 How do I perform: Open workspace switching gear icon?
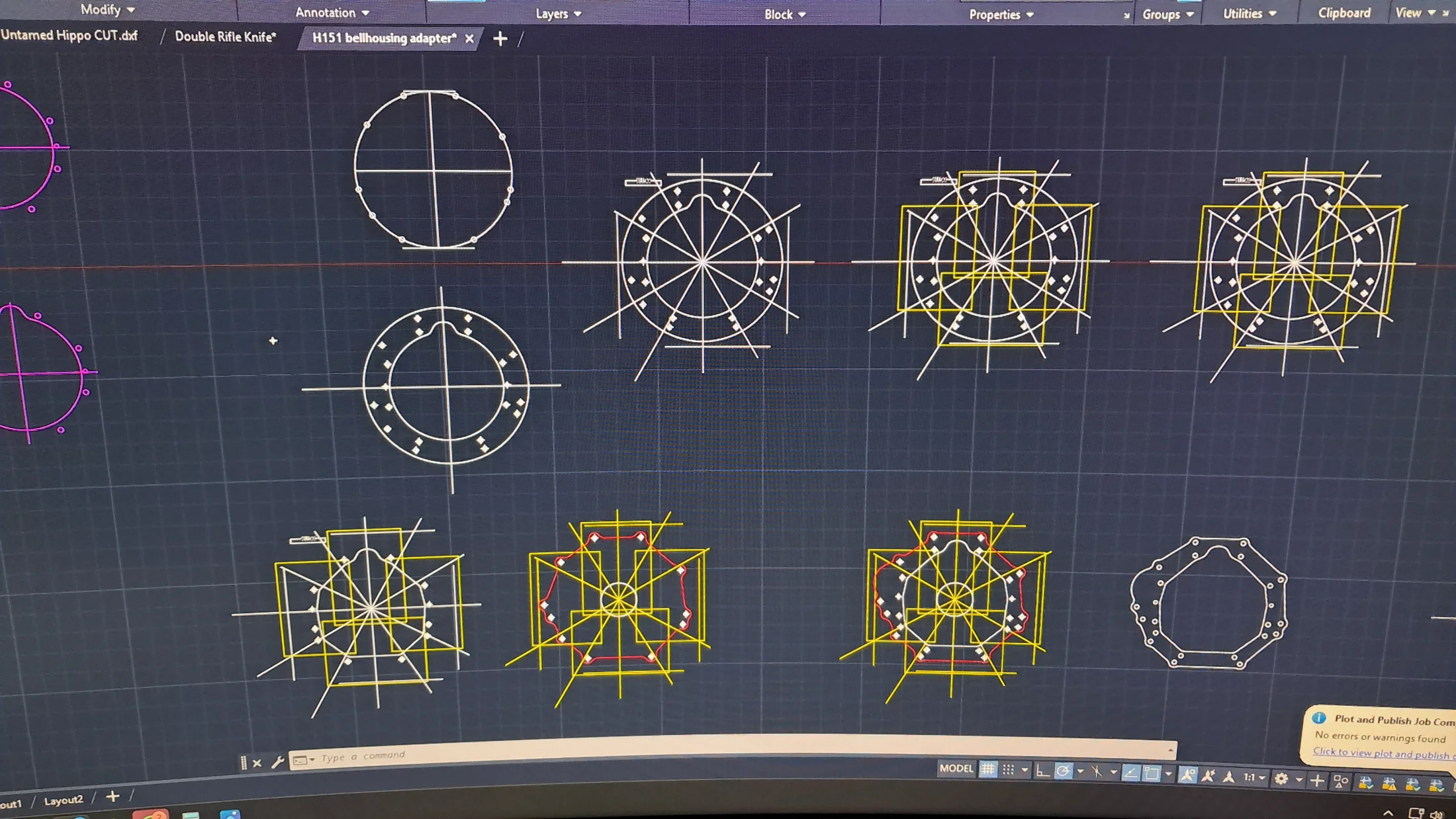1281,779
